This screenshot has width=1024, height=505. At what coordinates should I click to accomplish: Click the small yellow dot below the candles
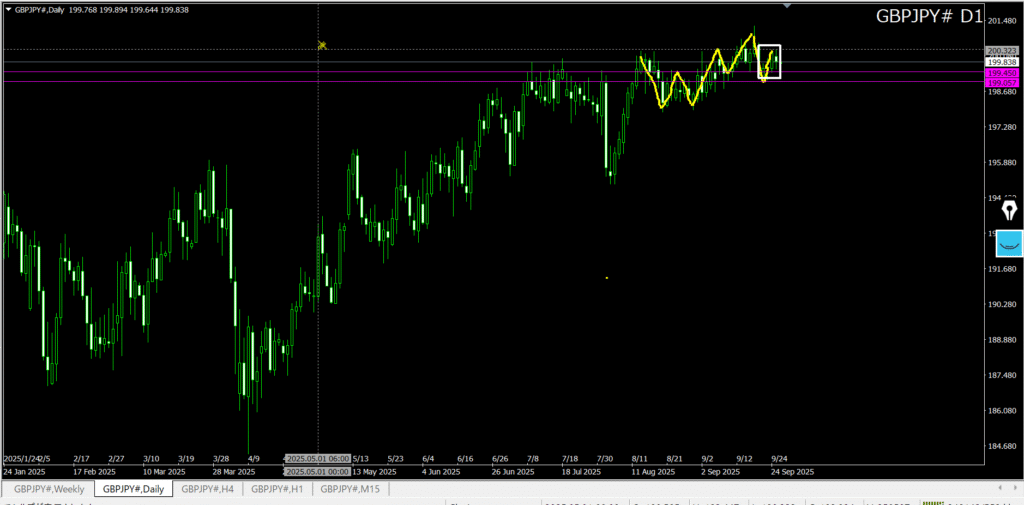click(607, 277)
